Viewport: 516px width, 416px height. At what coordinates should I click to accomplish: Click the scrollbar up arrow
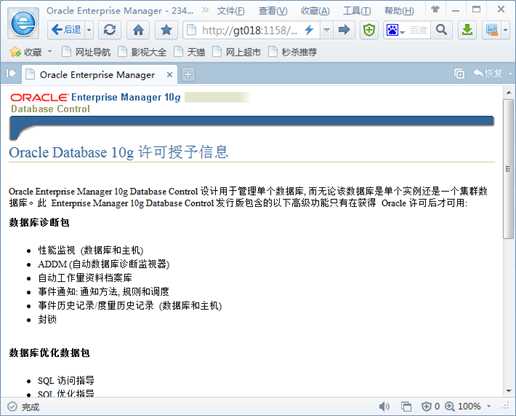508,92
